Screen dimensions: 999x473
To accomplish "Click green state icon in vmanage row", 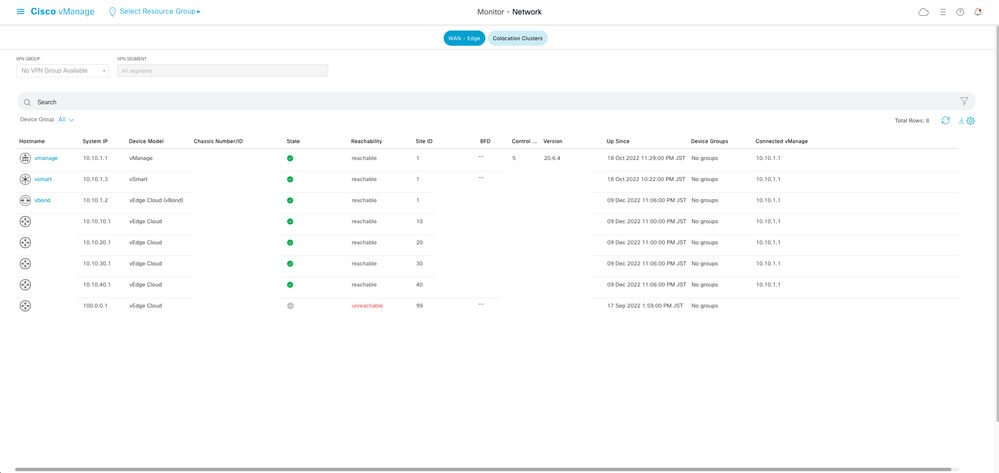I will (x=290, y=158).
